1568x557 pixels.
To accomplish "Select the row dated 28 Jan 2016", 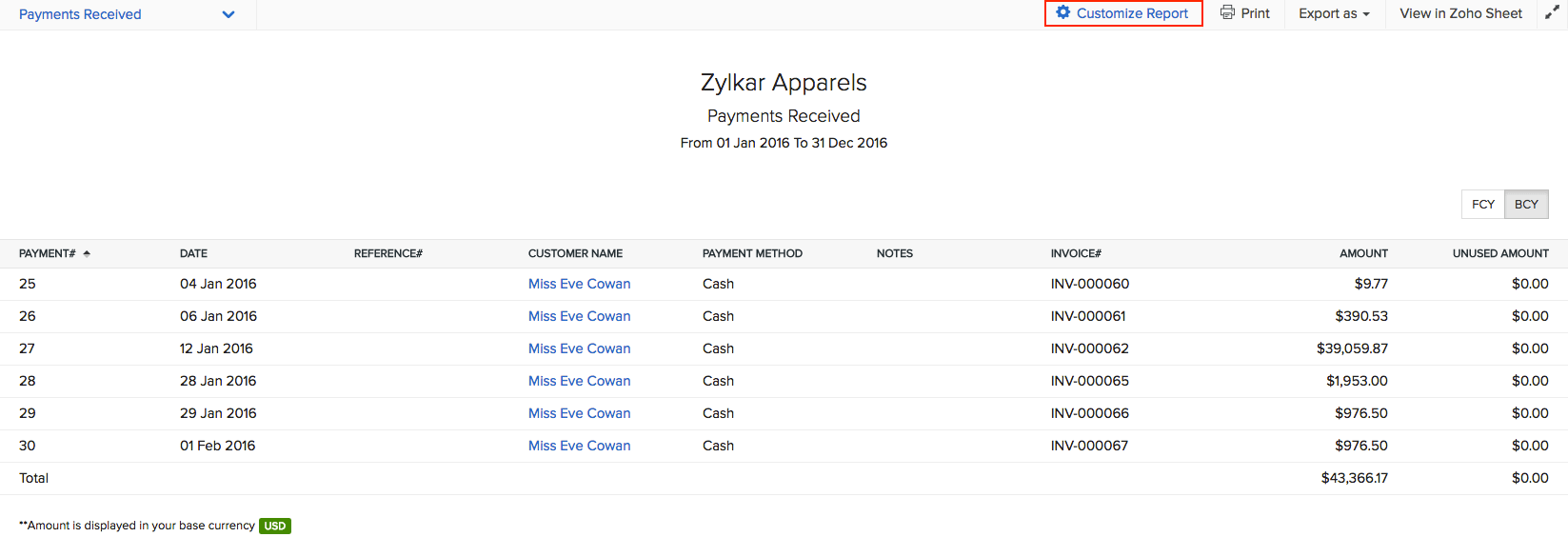I will pos(218,381).
